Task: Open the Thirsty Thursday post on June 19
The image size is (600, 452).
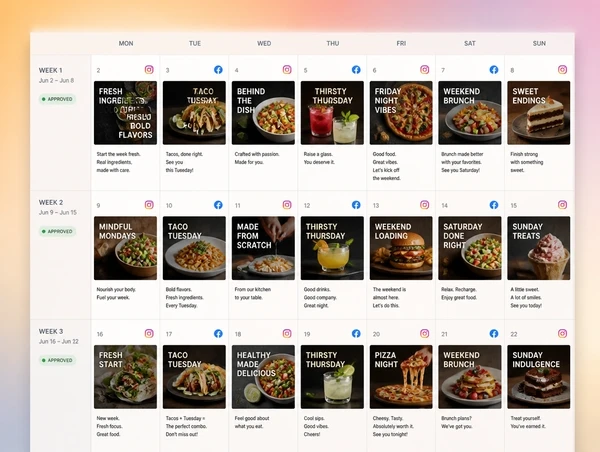Action: pos(332,377)
